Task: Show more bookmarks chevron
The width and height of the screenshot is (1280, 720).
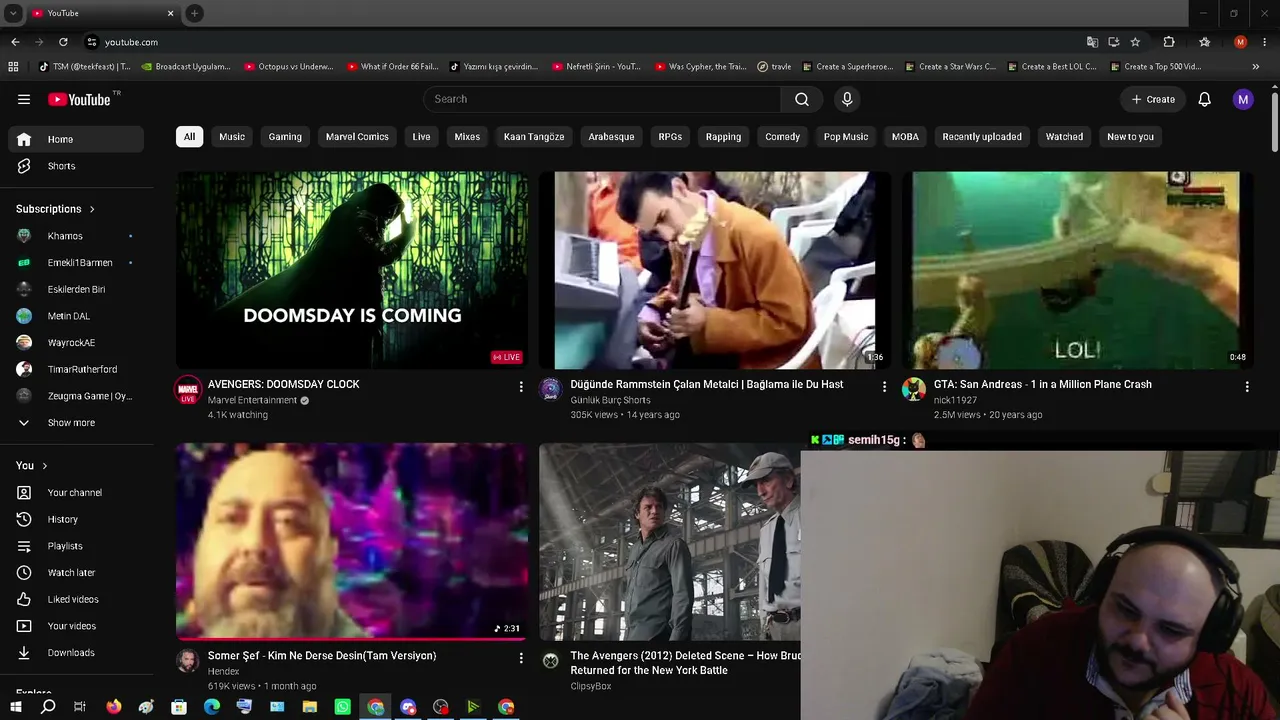Action: (1256, 67)
